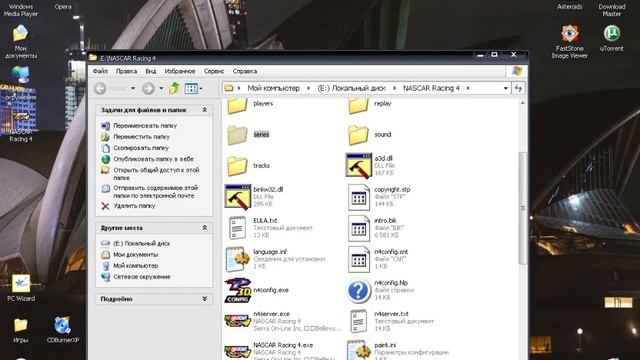
Task: Select language.inf setup file icon
Action: pos(238,259)
